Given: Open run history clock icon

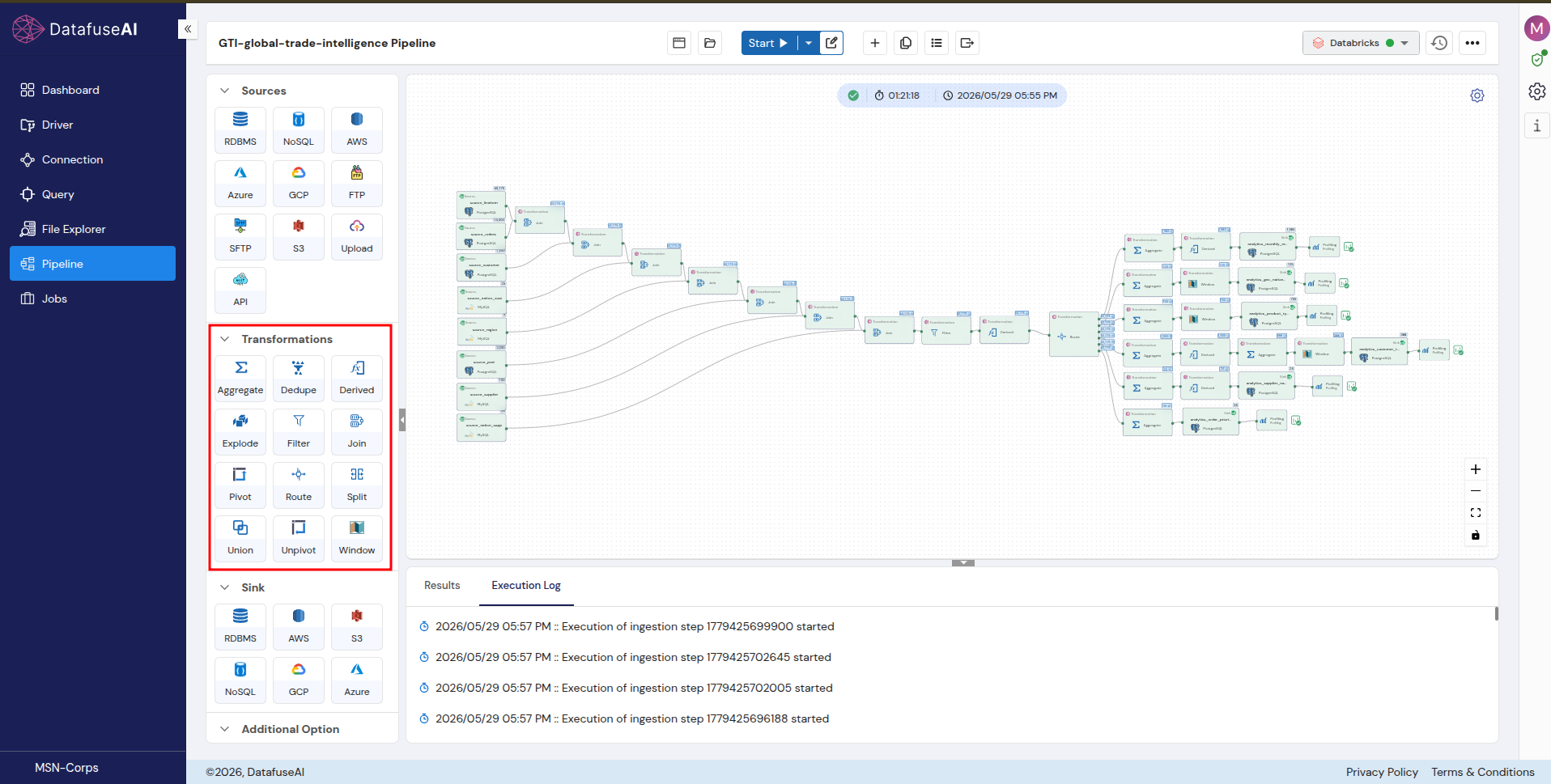Looking at the screenshot, I should (x=1439, y=43).
